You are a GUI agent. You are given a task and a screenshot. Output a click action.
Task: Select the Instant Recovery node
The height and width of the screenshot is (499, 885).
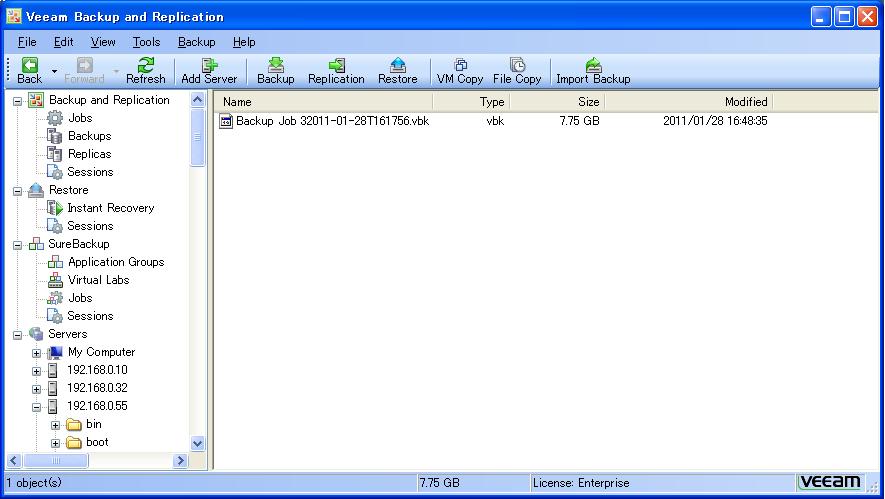[110, 208]
